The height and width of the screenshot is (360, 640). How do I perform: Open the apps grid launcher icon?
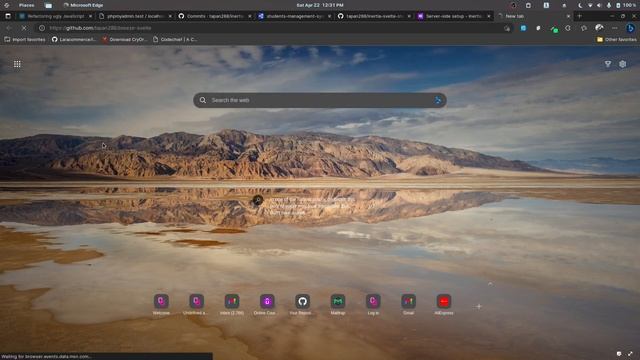click(x=17, y=64)
